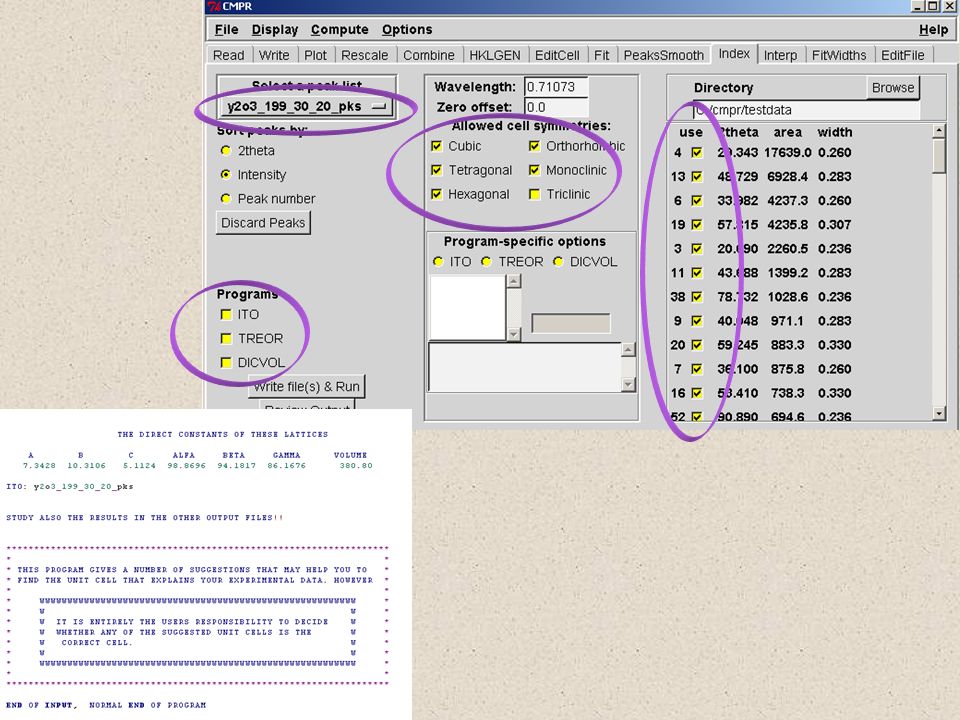The height and width of the screenshot is (720, 960).
Task: Click Write file(s) & Run button
Action: tap(307, 386)
